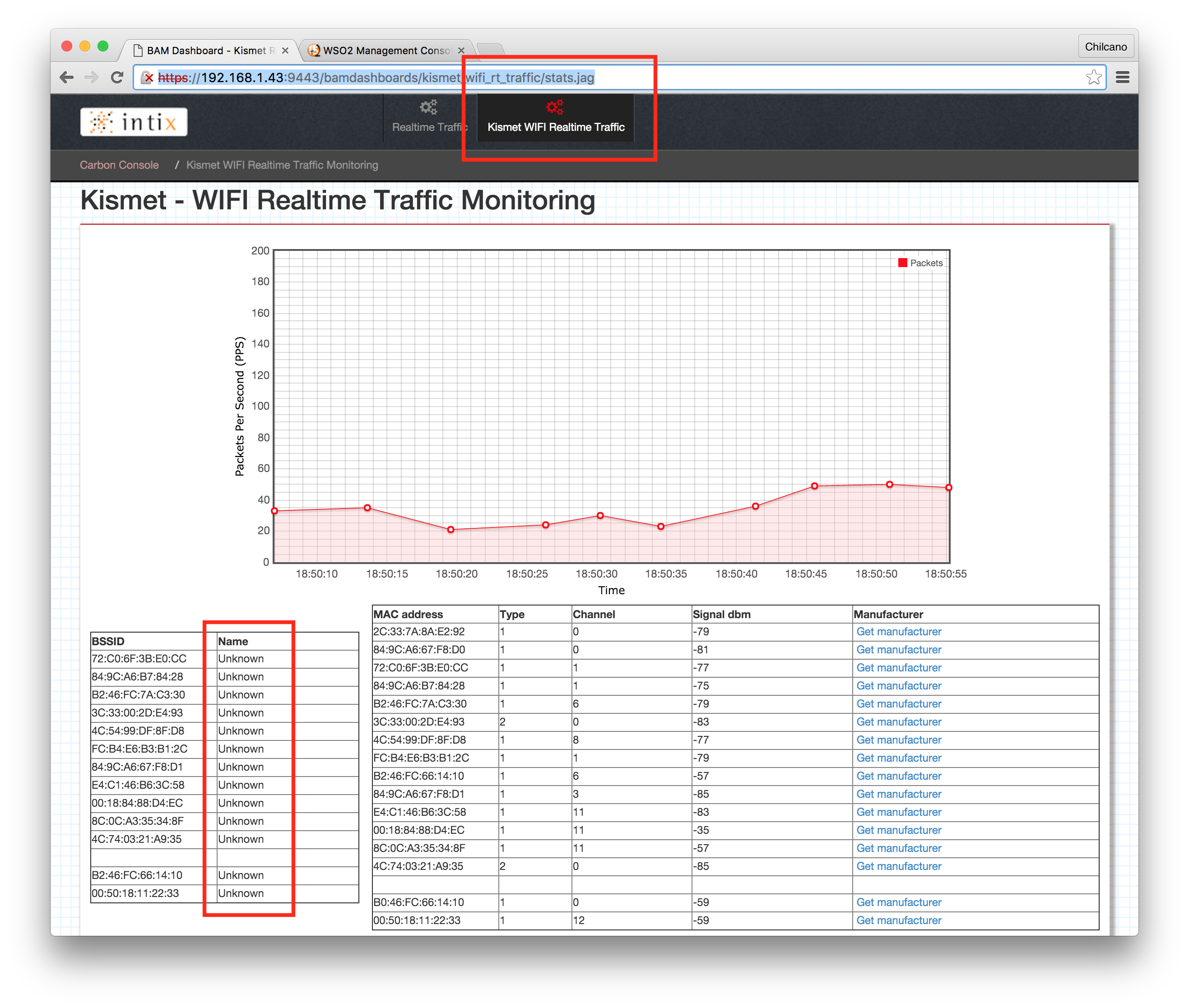Click the intix logo
Image resolution: width=1189 pixels, height=1008 pixels.
coord(134,122)
